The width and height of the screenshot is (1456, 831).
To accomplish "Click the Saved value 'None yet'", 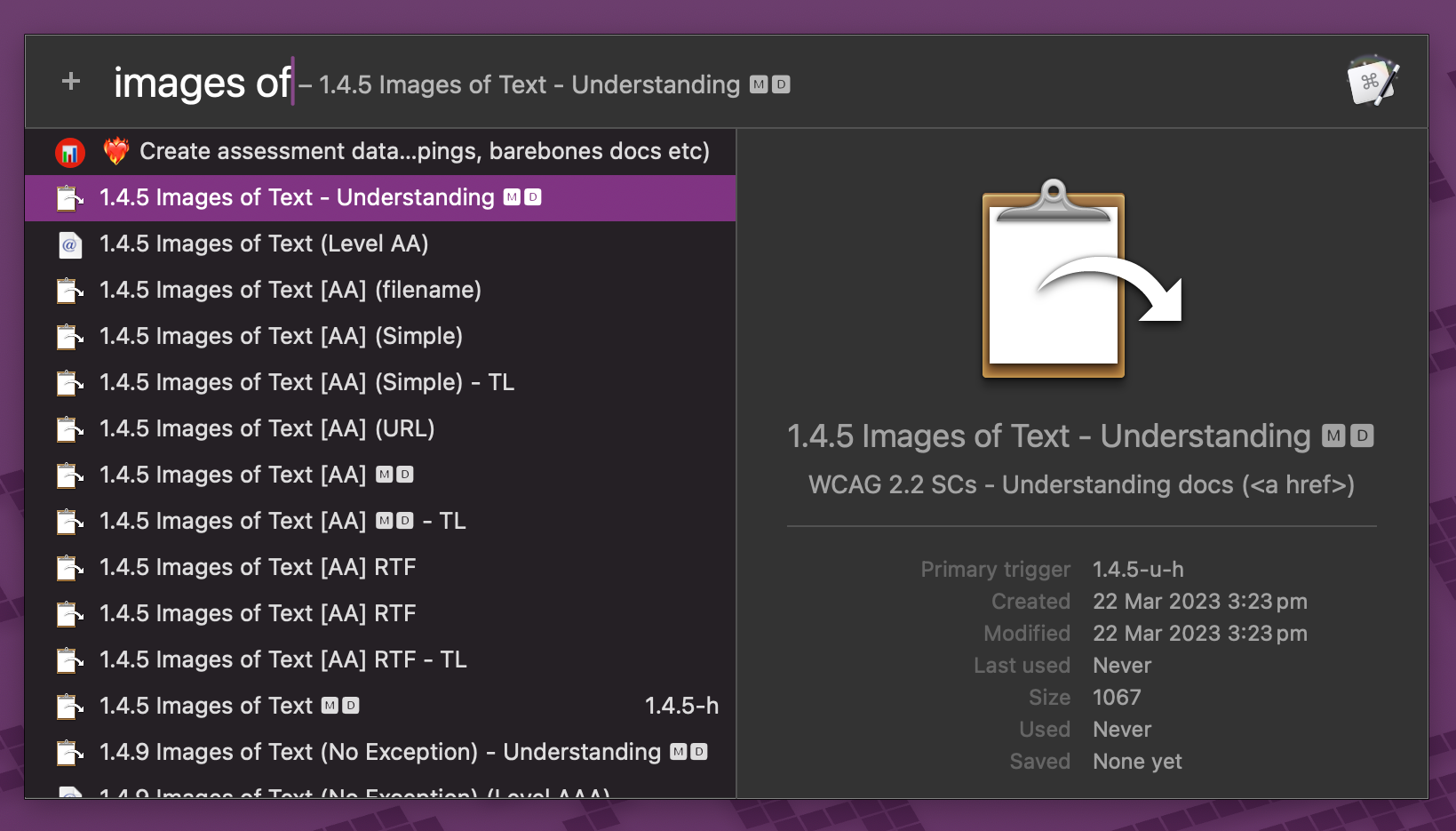I will click(x=1137, y=762).
